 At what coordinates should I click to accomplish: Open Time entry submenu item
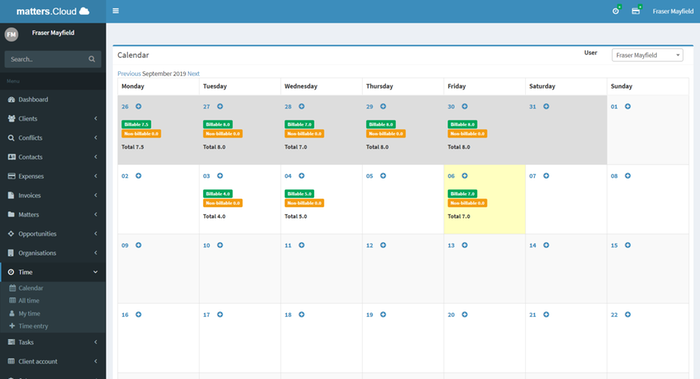pos(33,326)
